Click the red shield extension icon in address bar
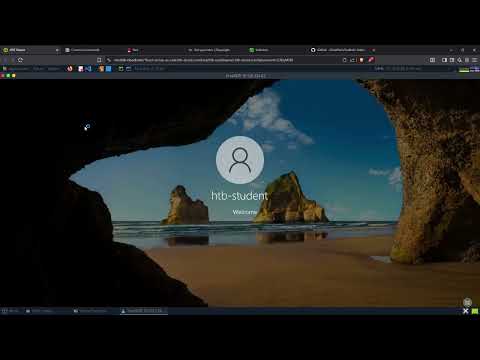Image resolution: width=480 pixels, height=360 pixels. tap(361, 60)
